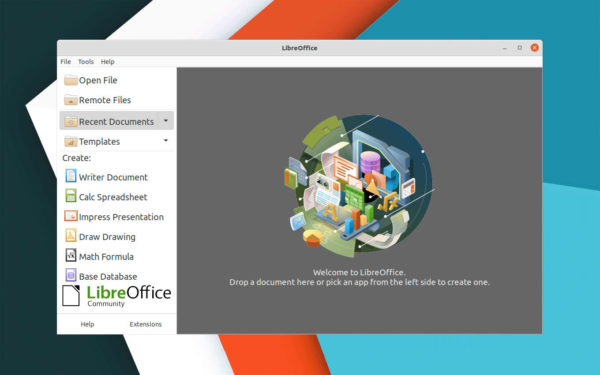Click the Draw Drawing icon
This screenshot has height=375, width=600.
[71, 236]
